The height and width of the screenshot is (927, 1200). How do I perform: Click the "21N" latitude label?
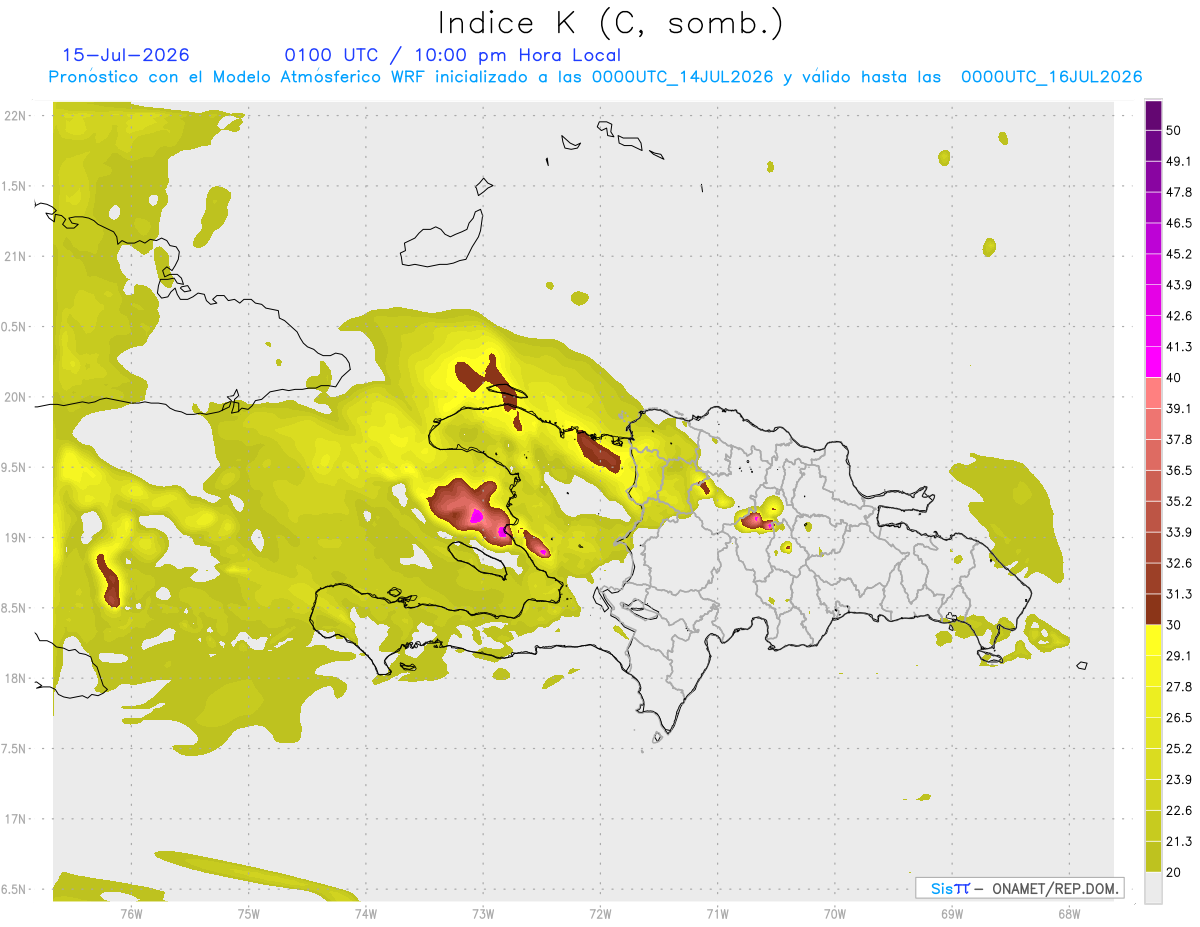[x=16, y=256]
